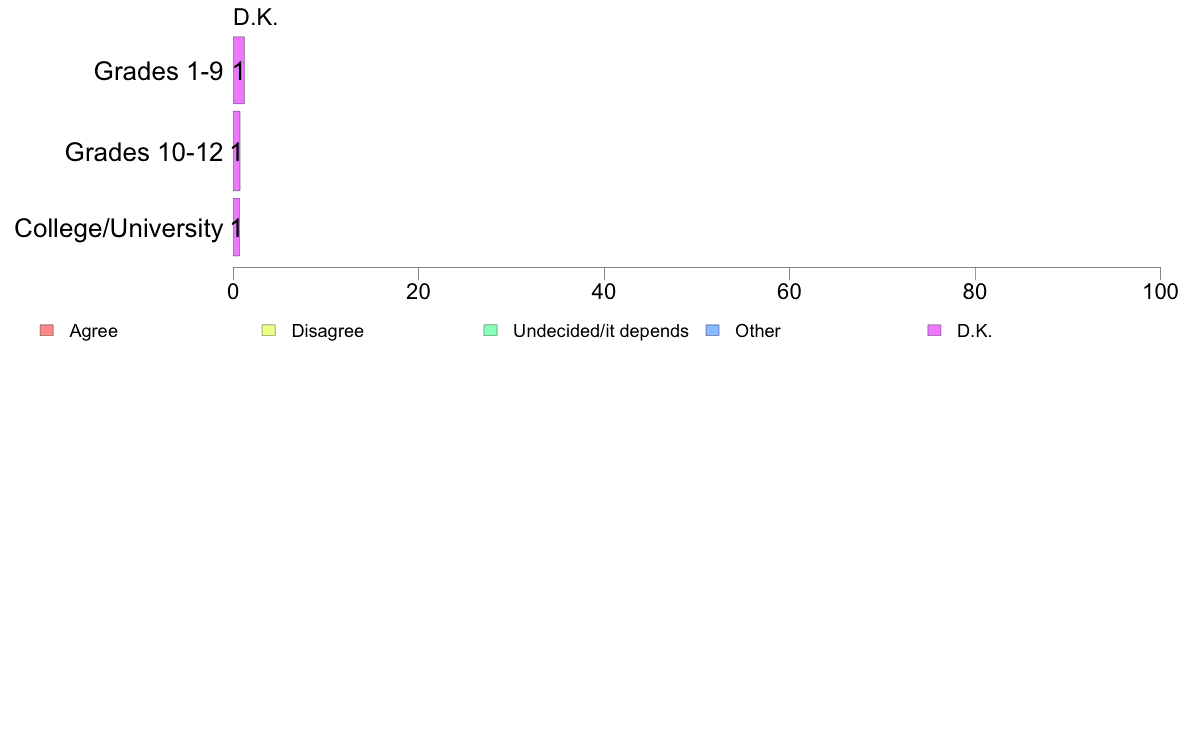This screenshot has width=1188, height=736.
Task: Click the College/University row label
Action: coord(119,228)
